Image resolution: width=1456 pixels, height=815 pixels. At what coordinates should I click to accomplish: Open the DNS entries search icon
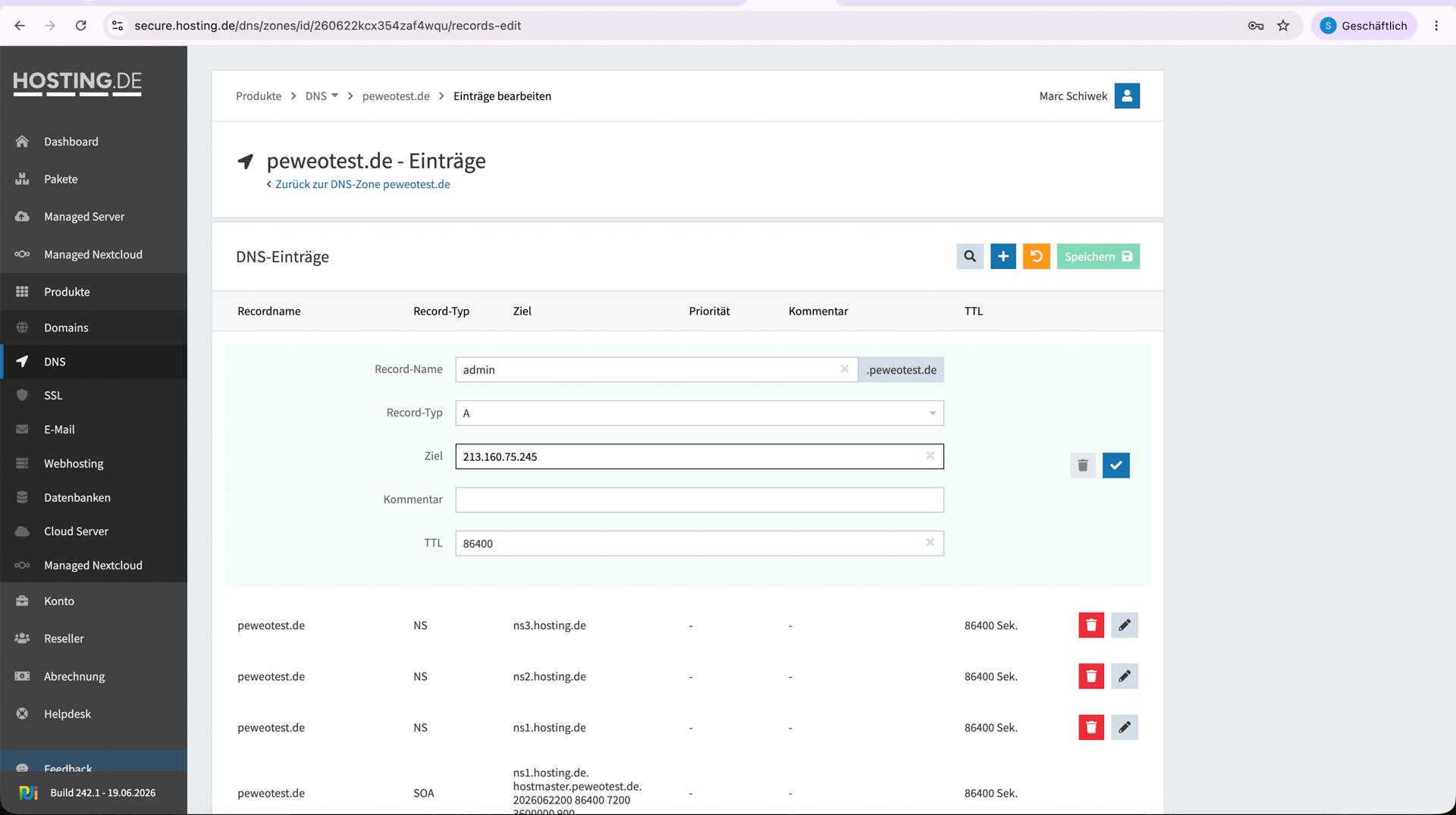[x=970, y=256]
